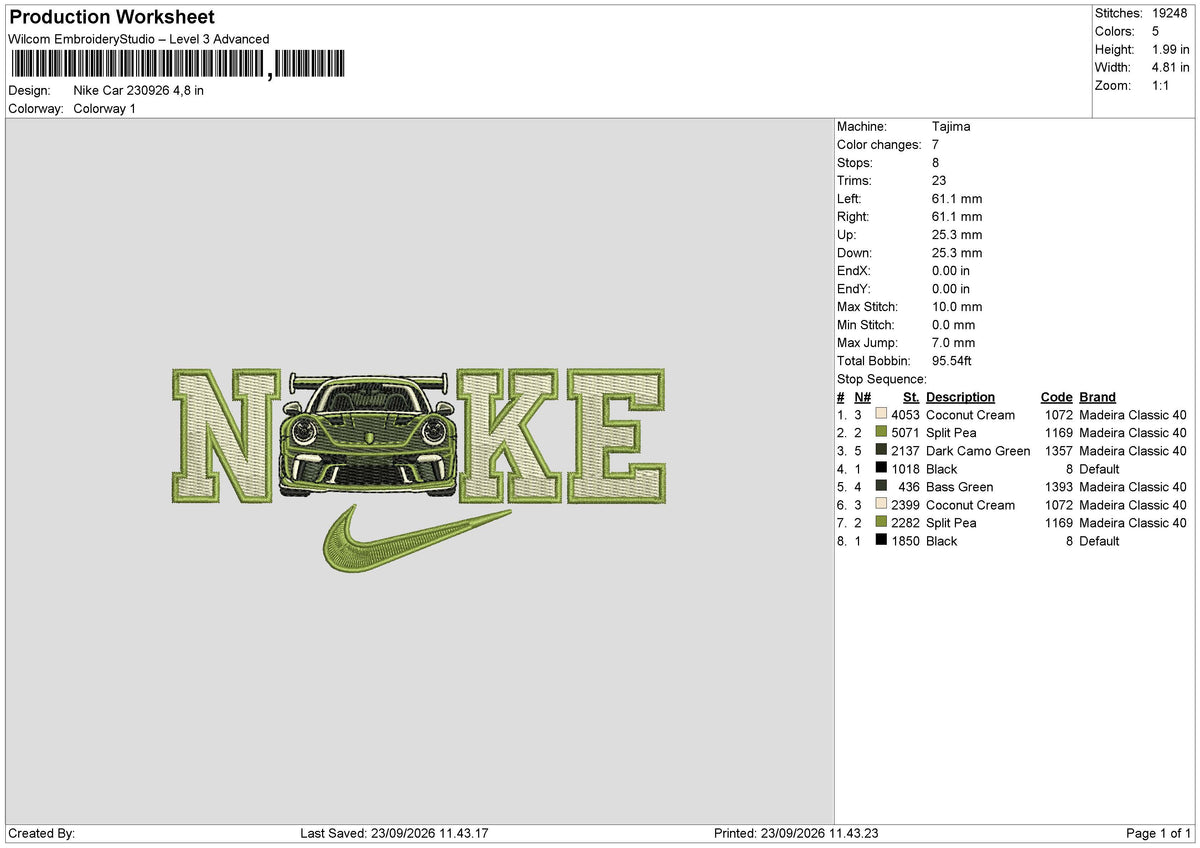Click 'Madeira Classic 40' in the Bass Green row
The height and width of the screenshot is (848, 1200).
pos(1133,486)
